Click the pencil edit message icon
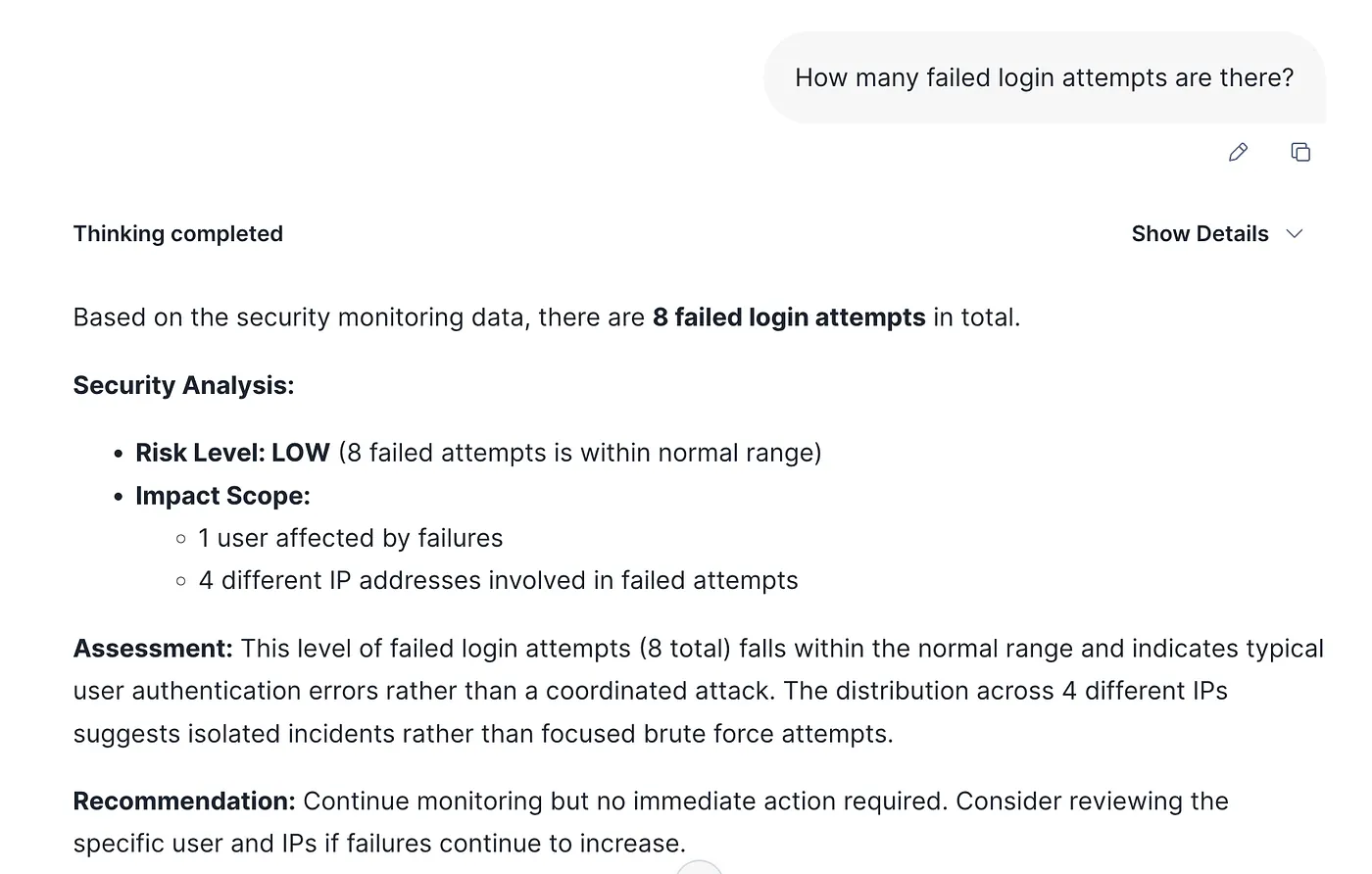1372x874 pixels. click(x=1238, y=152)
